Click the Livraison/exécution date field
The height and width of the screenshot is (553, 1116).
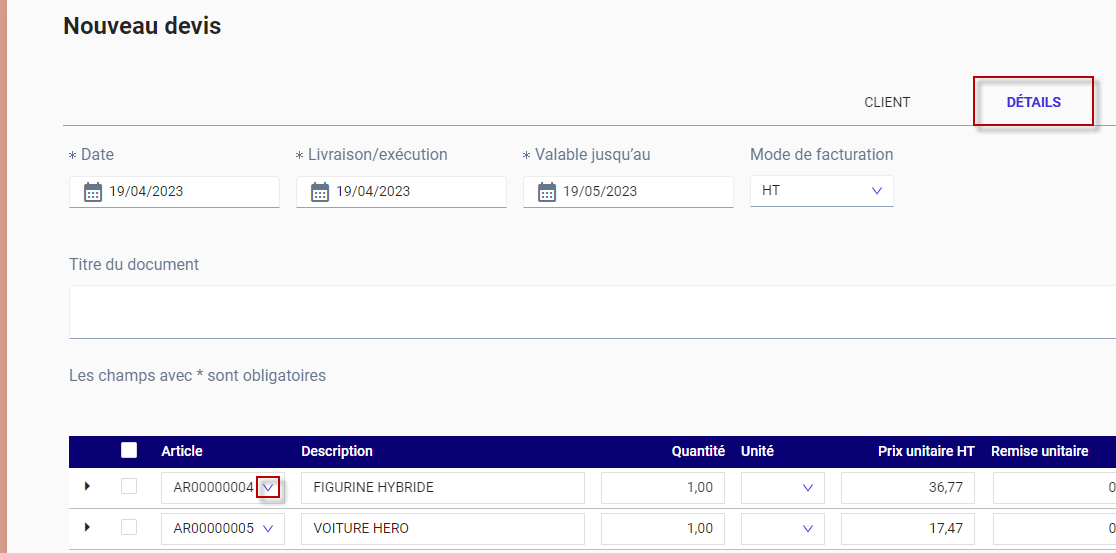pos(401,192)
